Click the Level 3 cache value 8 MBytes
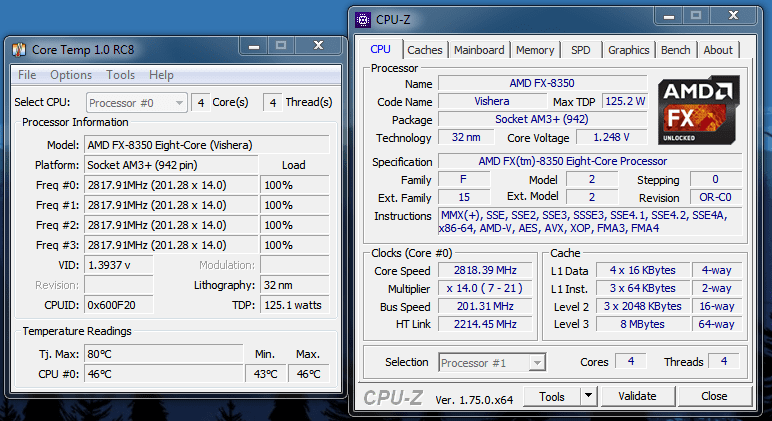Image resolution: width=772 pixels, height=421 pixels. coord(643,324)
